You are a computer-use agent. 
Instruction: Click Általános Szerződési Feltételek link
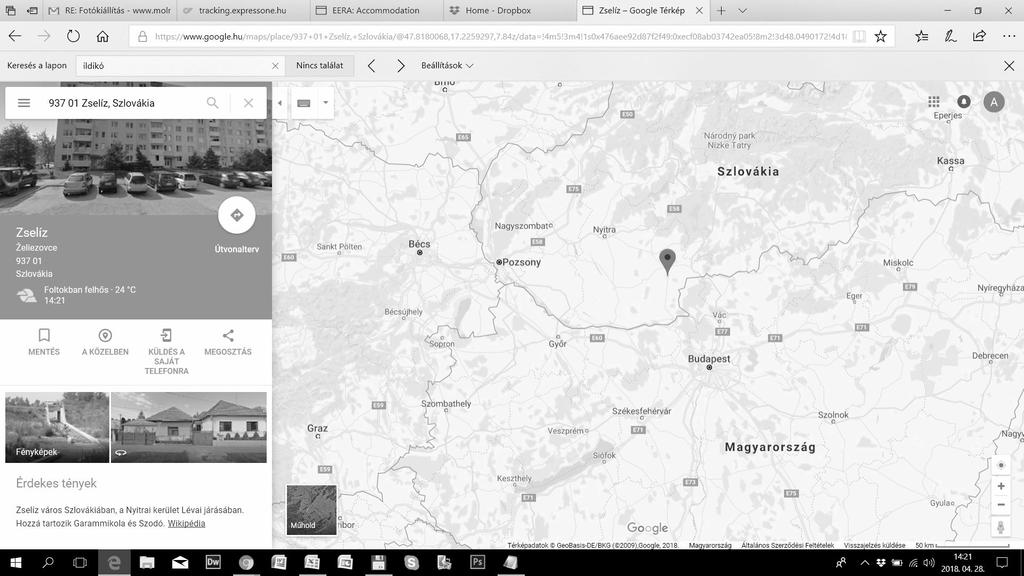[788, 545]
